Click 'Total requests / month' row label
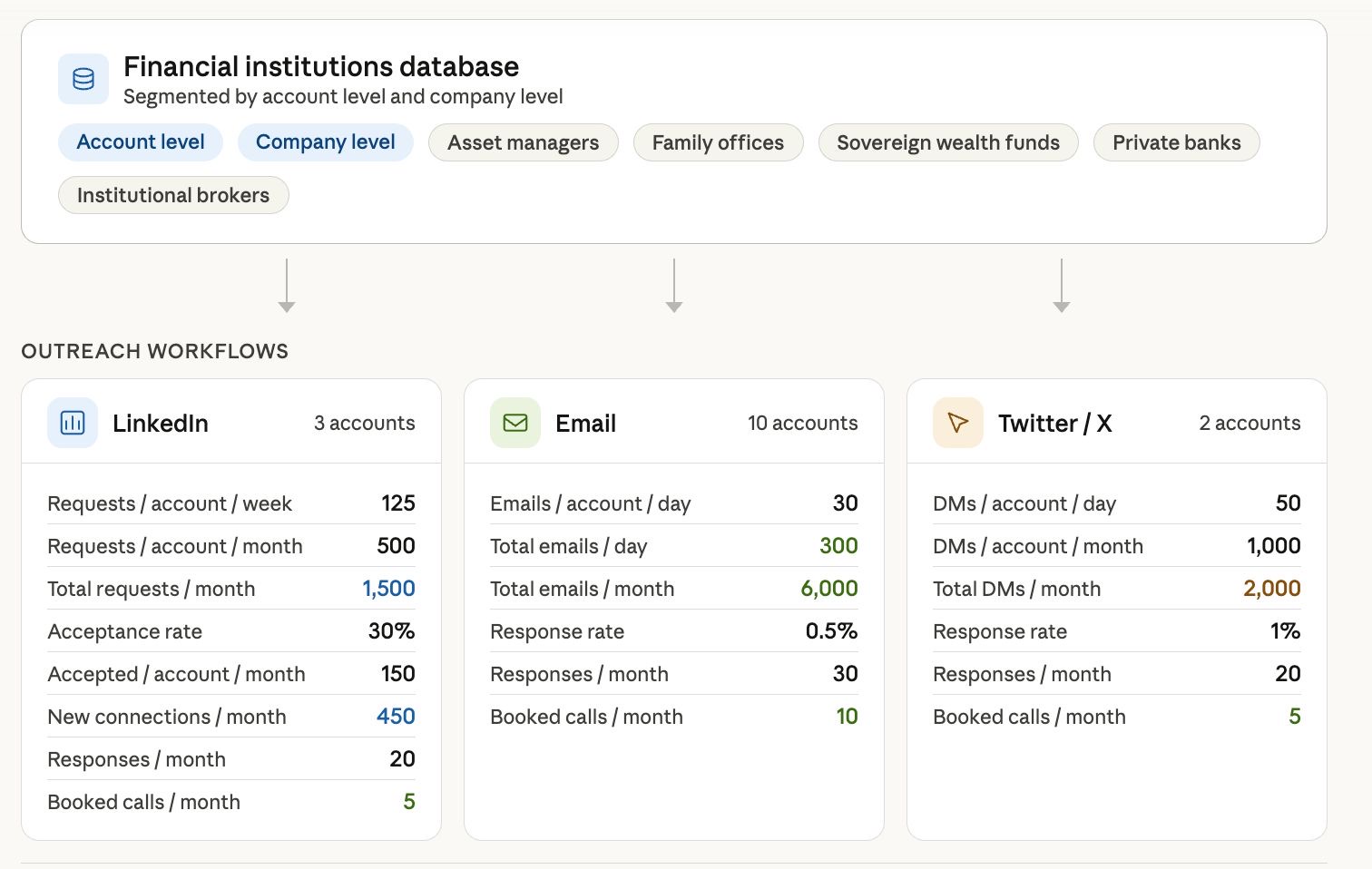Image resolution: width=1372 pixels, height=869 pixels. click(152, 589)
